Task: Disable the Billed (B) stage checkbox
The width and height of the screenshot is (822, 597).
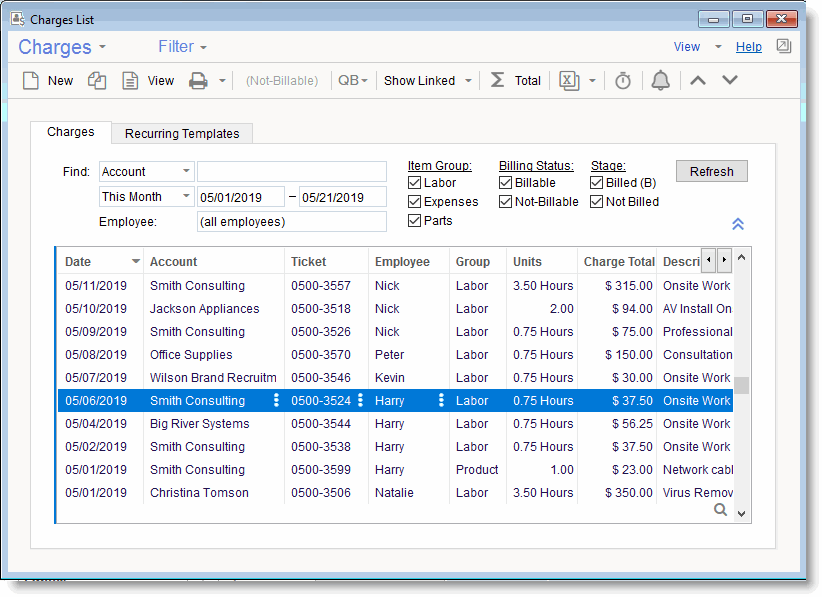Action: coord(597,183)
